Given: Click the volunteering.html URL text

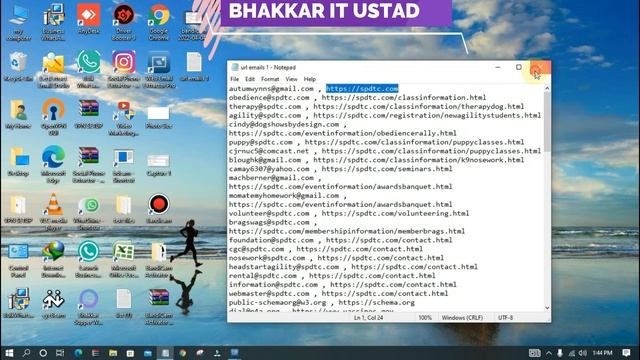Looking at the screenshot, I should [x=395, y=213].
